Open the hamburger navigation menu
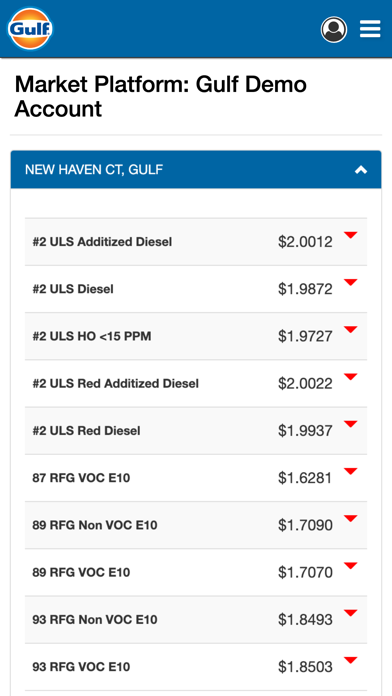The width and height of the screenshot is (392, 696). tap(370, 29)
